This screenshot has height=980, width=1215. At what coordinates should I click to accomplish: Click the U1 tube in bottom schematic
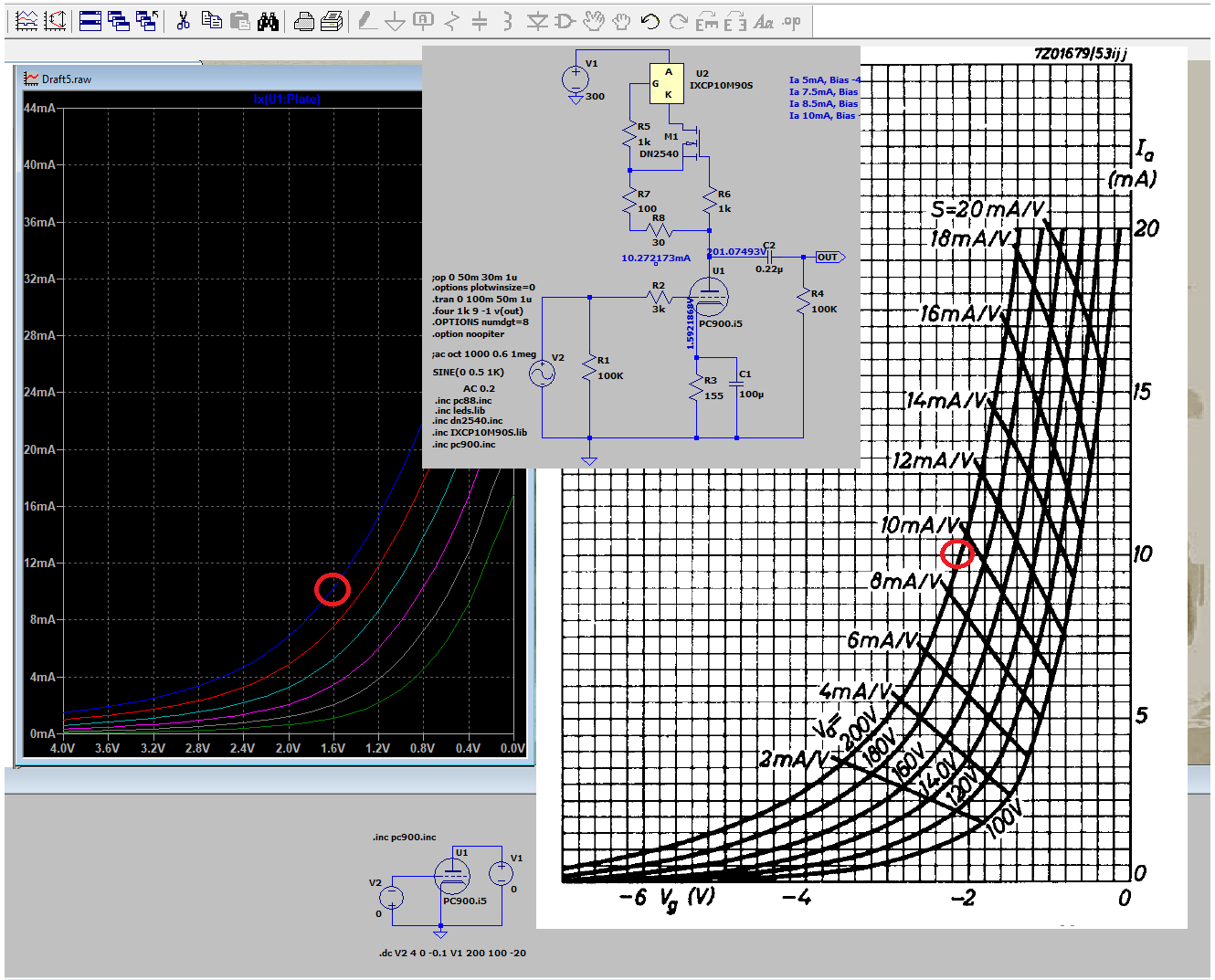point(452,877)
